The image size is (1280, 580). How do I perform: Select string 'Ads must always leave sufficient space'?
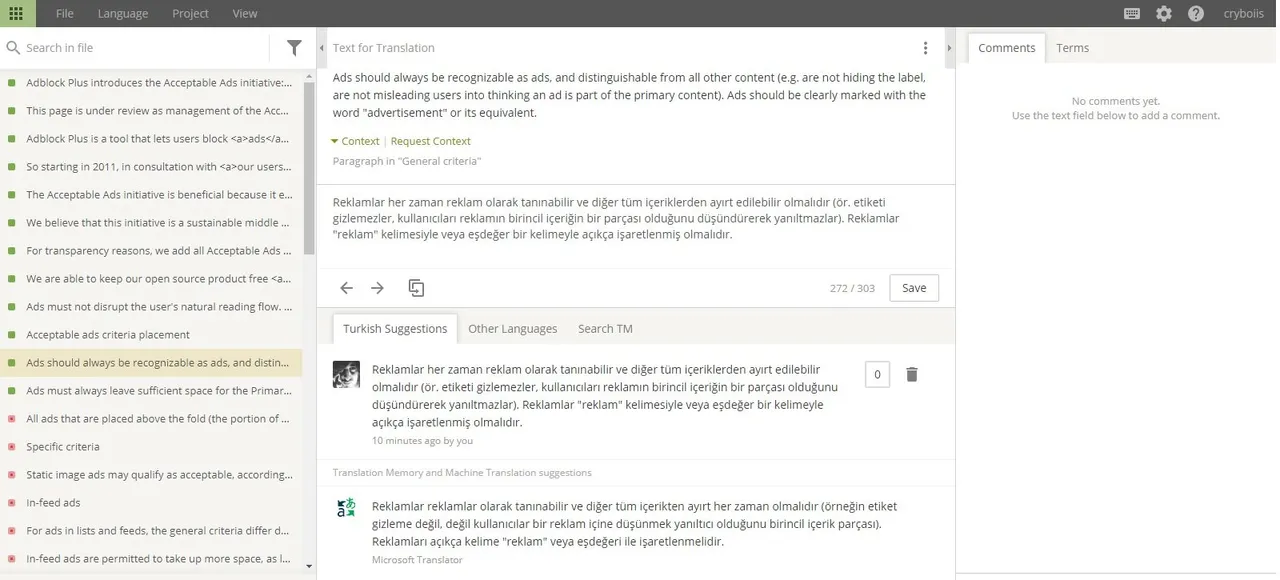[151, 391]
